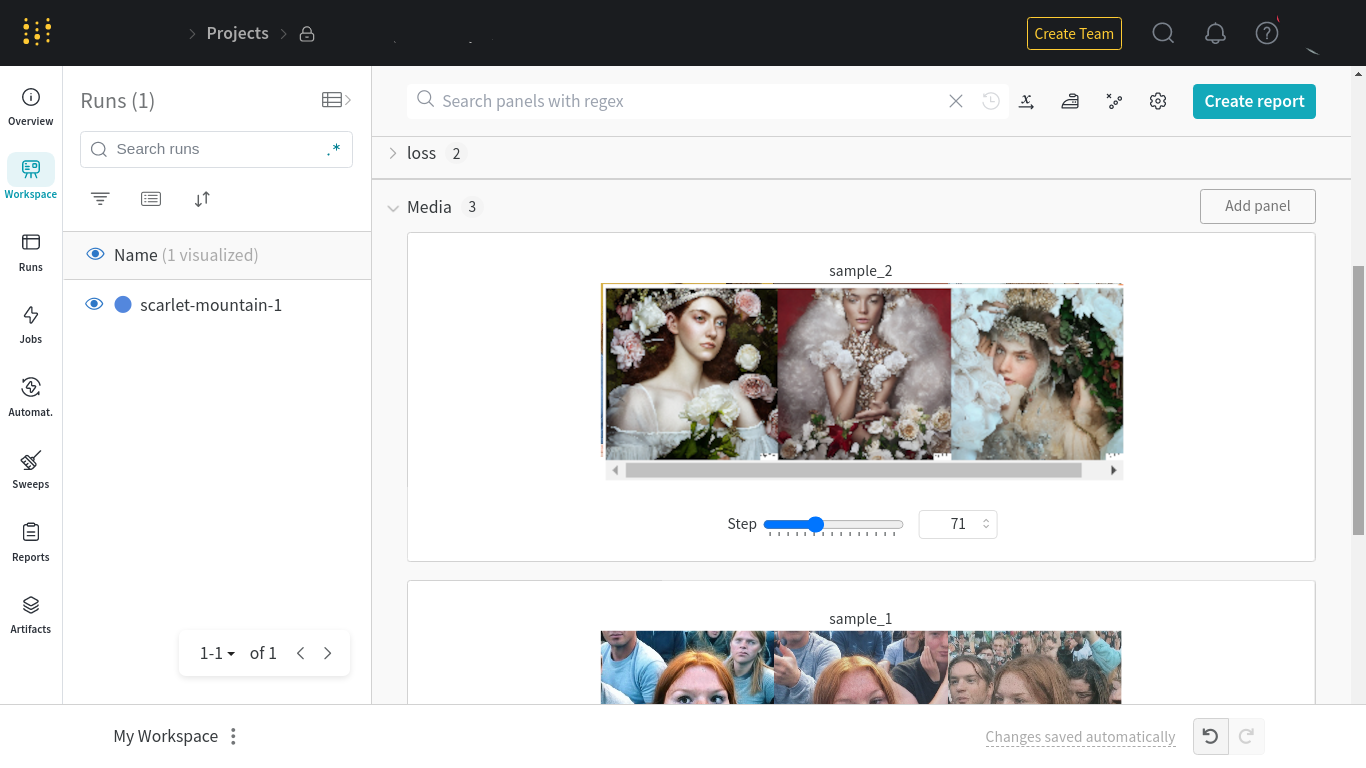The height and width of the screenshot is (768, 1366).
Task: Click the Runs (1) heading
Action: tap(118, 101)
